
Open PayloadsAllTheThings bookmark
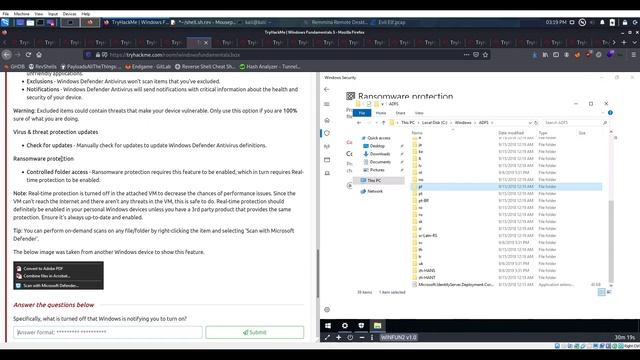pos(91,67)
